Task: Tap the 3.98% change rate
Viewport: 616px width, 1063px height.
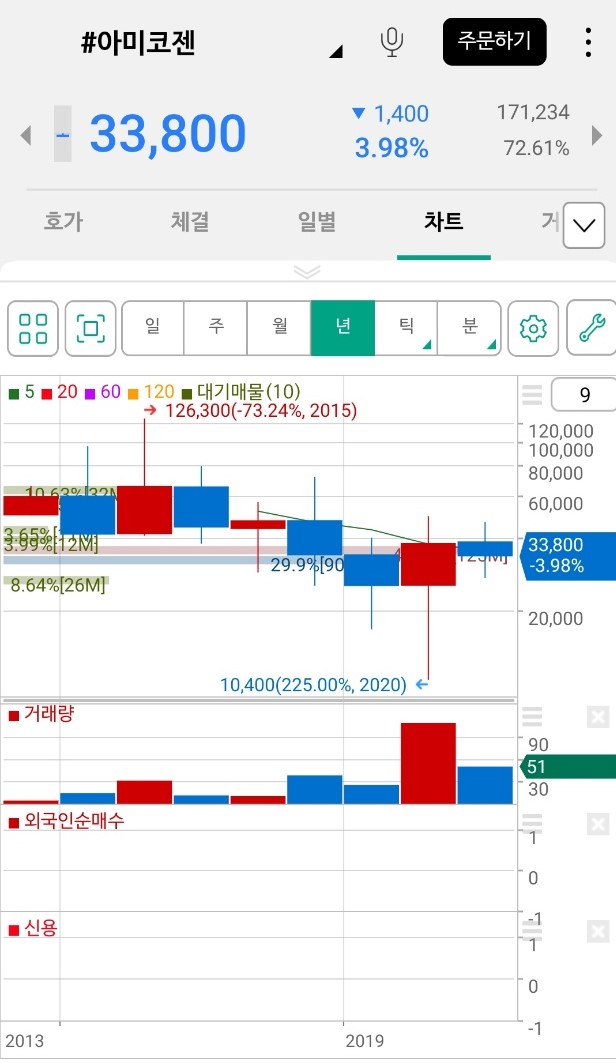Action: coord(392,148)
